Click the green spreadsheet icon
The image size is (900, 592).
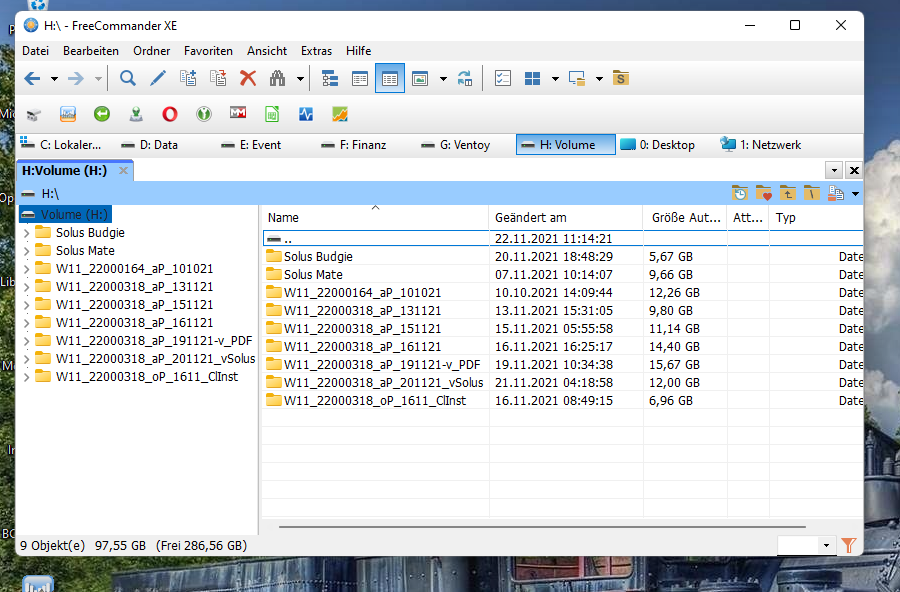(272, 114)
